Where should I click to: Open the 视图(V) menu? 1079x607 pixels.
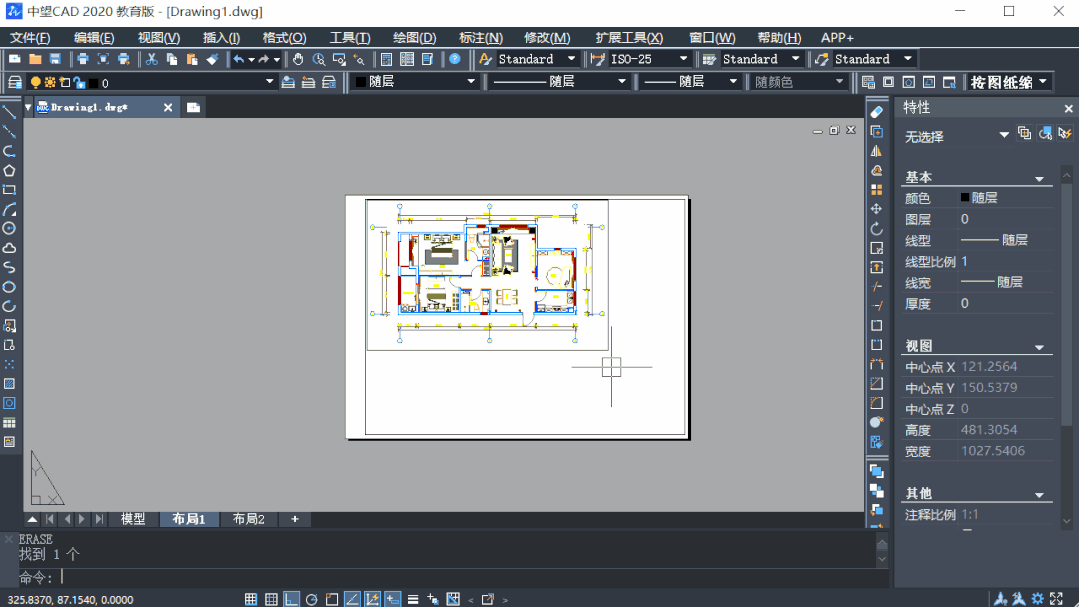159,38
